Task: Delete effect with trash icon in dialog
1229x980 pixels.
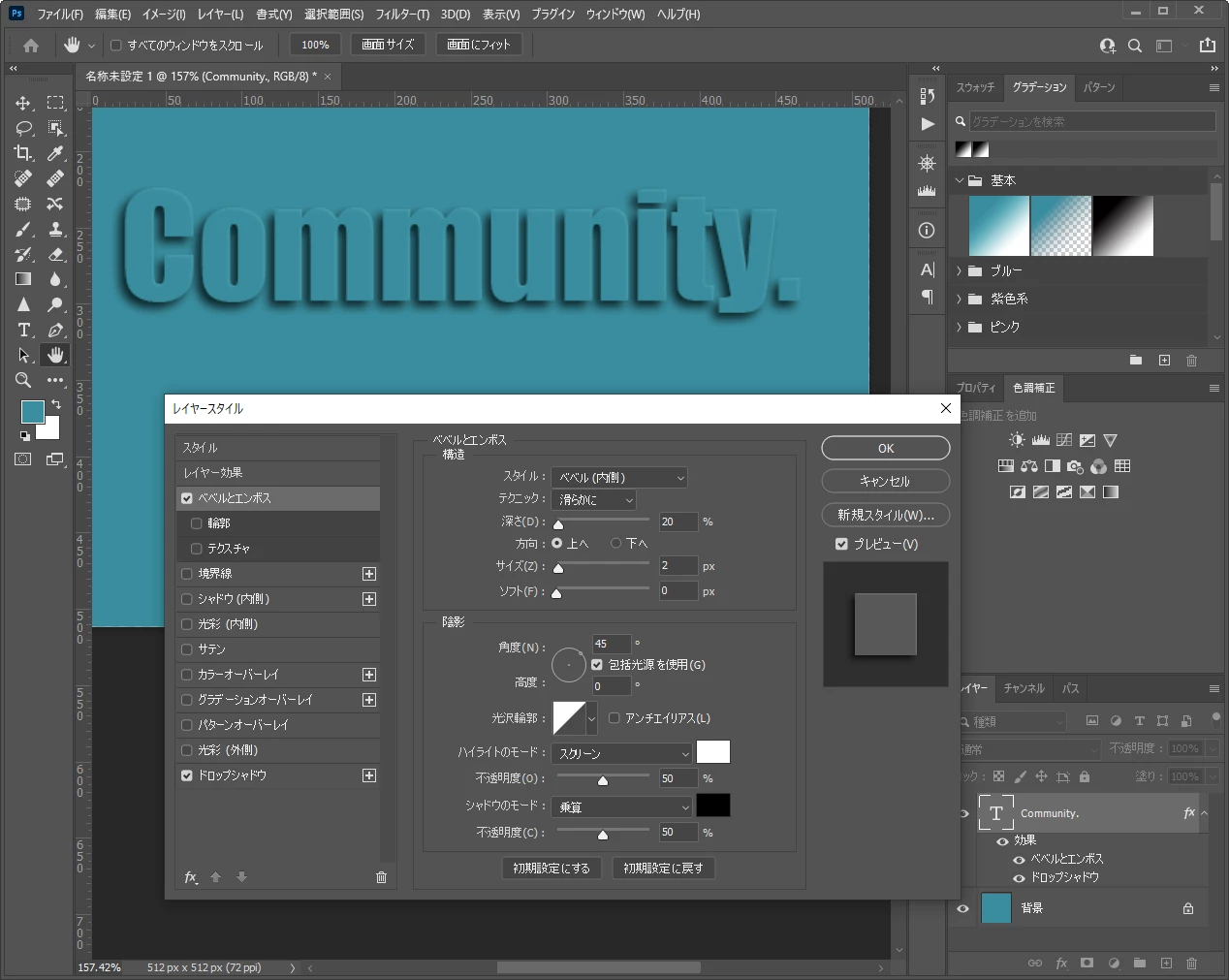Action: tap(381, 877)
